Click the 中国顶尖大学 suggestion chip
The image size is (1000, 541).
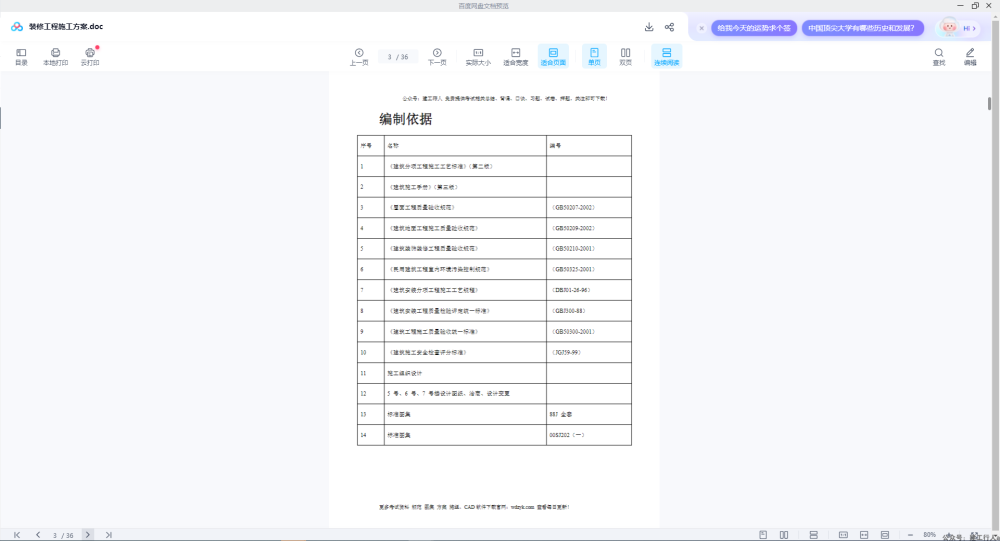click(x=862, y=28)
